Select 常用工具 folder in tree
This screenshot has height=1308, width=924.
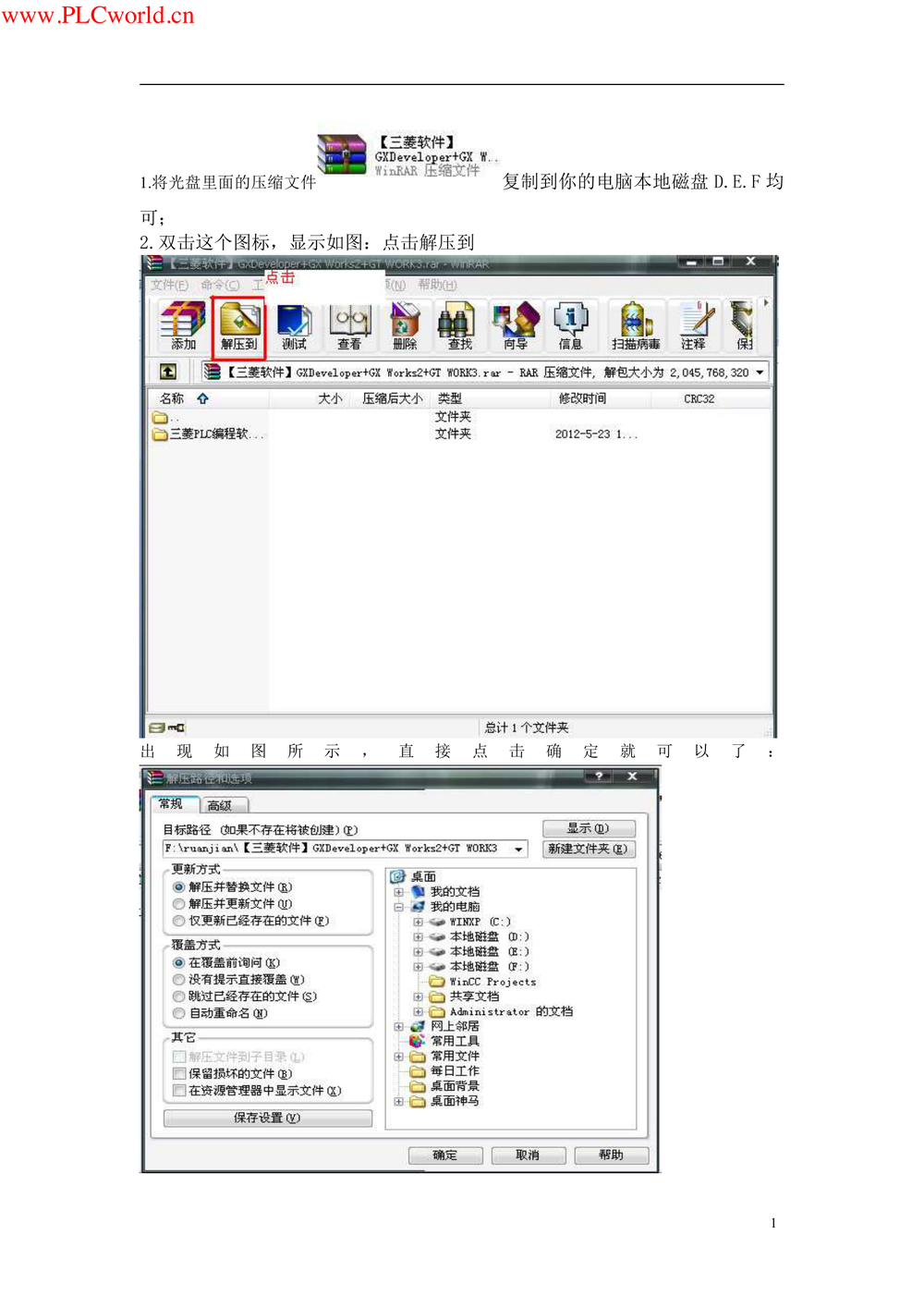(455, 1041)
